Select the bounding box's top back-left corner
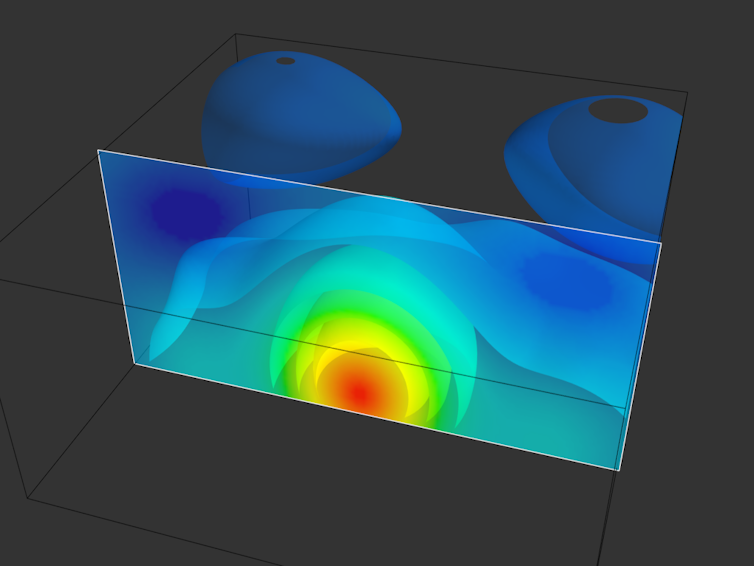The image size is (754, 566). [x=235, y=34]
